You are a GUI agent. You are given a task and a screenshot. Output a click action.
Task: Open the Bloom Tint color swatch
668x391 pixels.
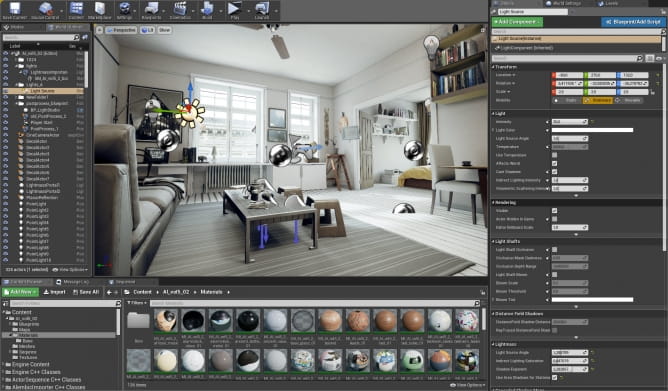(592, 300)
